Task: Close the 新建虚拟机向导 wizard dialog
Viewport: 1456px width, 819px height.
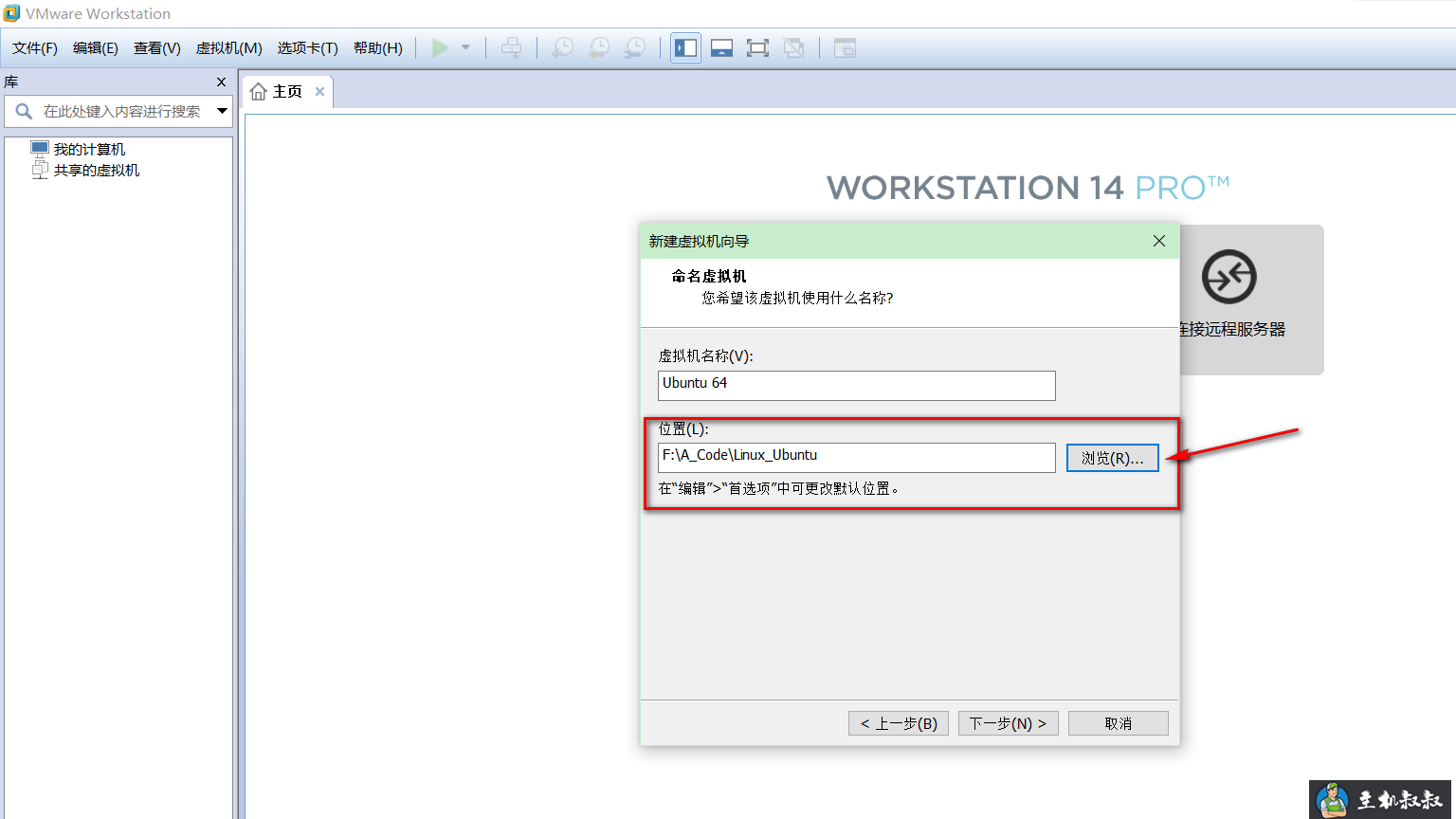Action: pyautogui.click(x=1159, y=241)
